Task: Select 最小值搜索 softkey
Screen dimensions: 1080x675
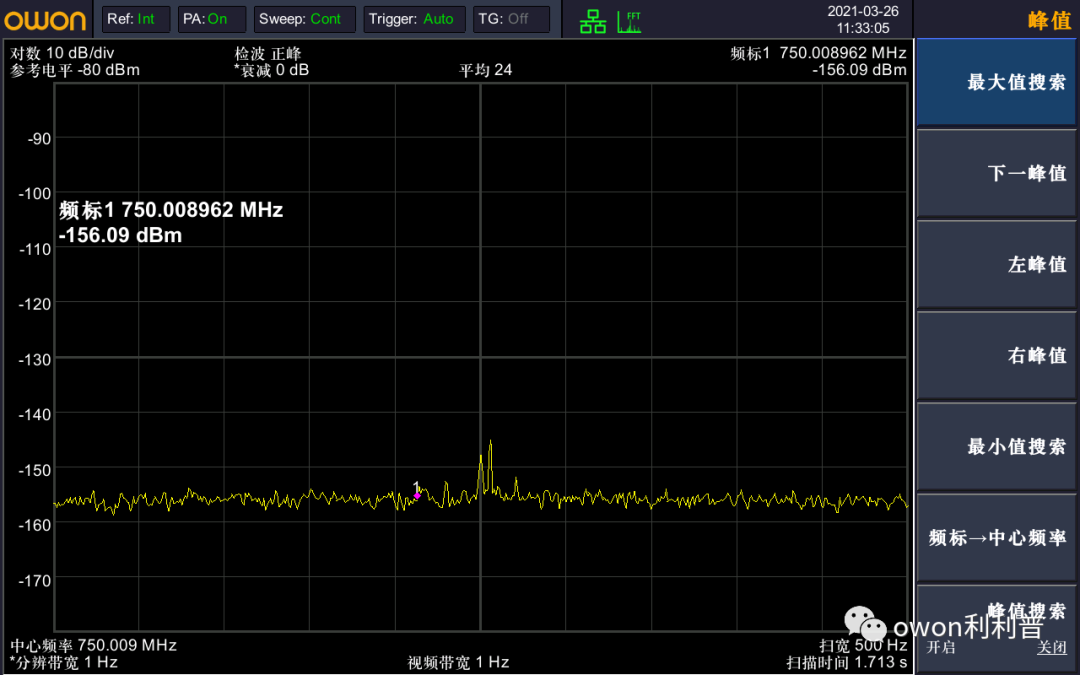Action: point(997,446)
